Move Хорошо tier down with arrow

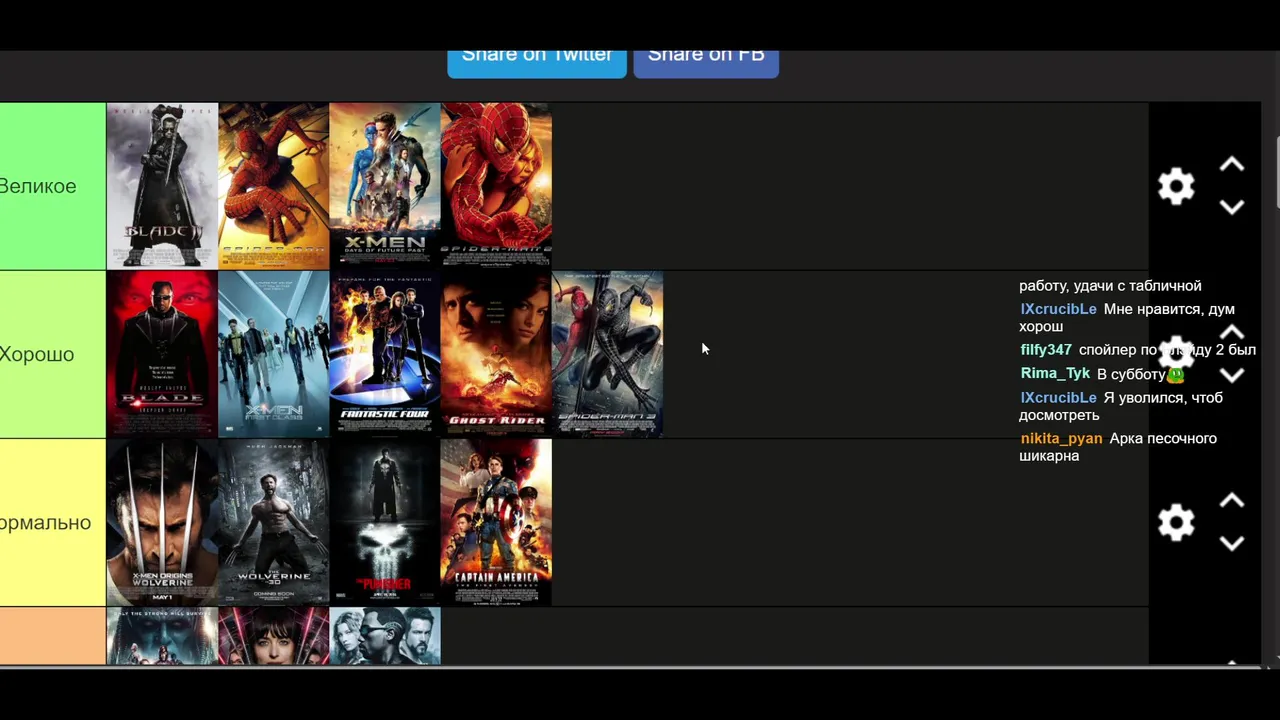pyautogui.click(x=1232, y=375)
